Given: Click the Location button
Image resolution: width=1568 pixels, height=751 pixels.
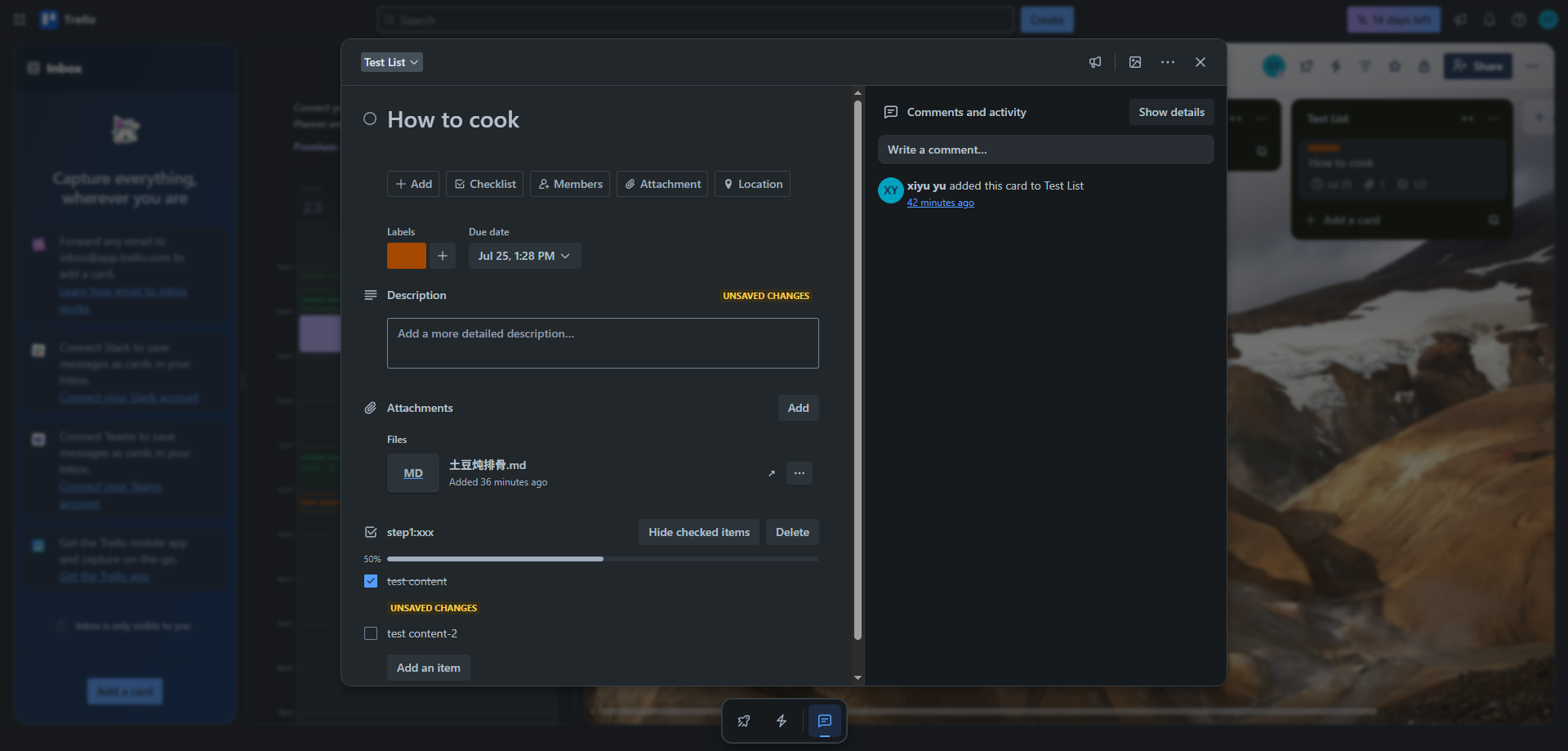Looking at the screenshot, I should 752,184.
